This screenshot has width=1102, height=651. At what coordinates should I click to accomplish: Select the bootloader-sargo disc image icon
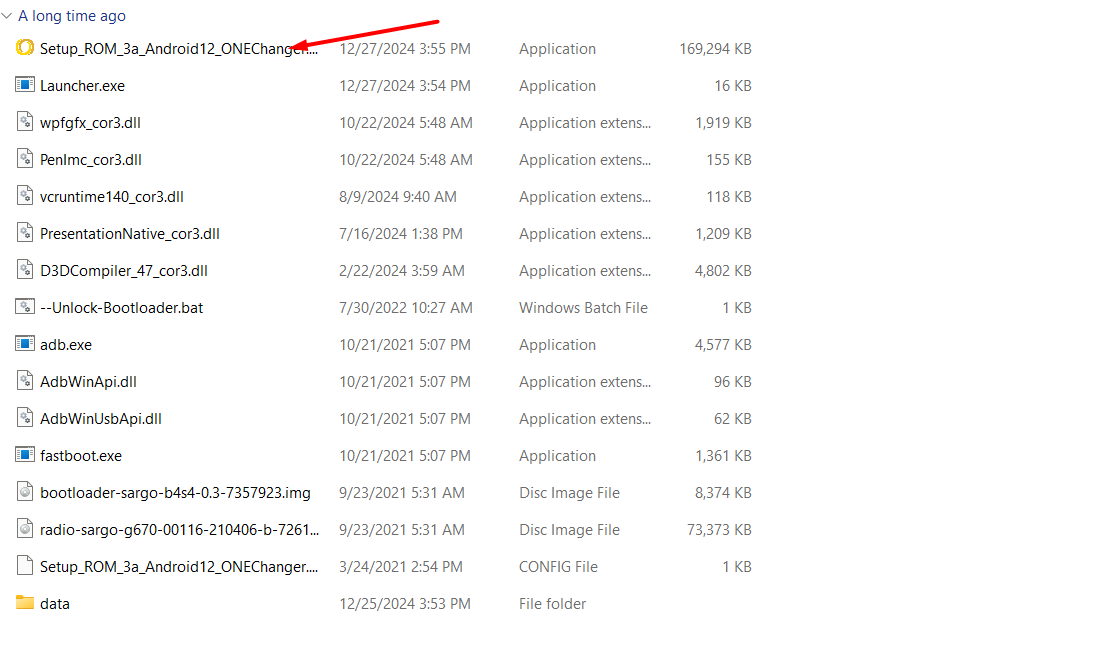point(25,492)
